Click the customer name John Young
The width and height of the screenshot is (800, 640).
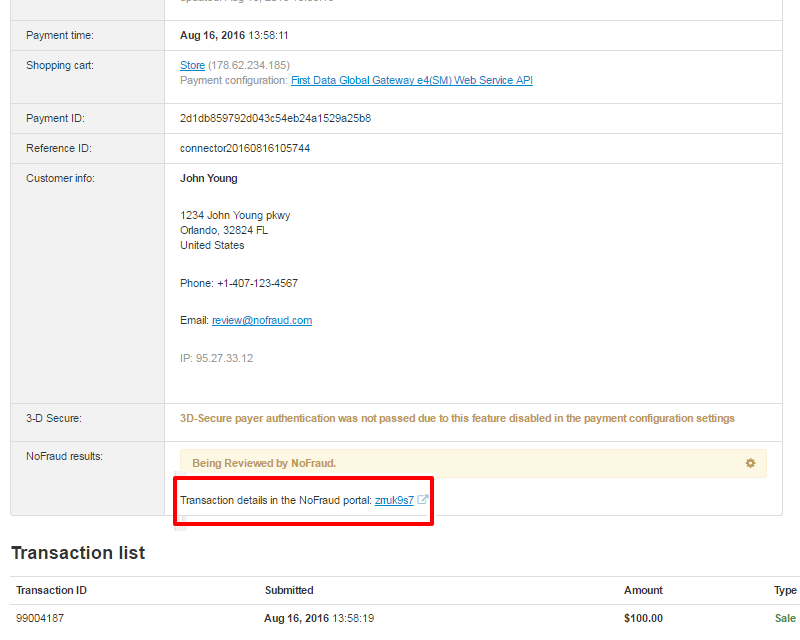tap(209, 178)
